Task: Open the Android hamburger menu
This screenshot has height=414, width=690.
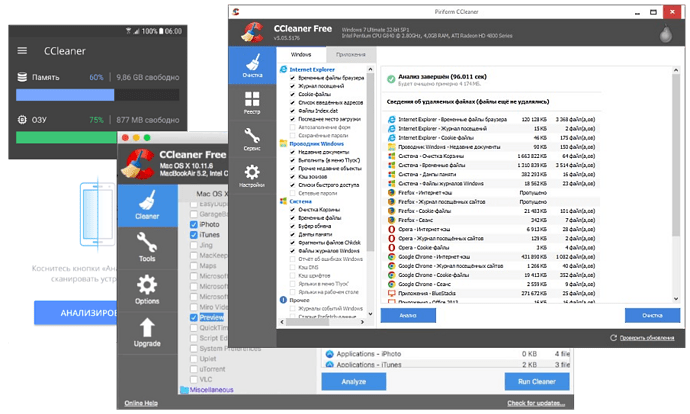Action: (23, 76)
